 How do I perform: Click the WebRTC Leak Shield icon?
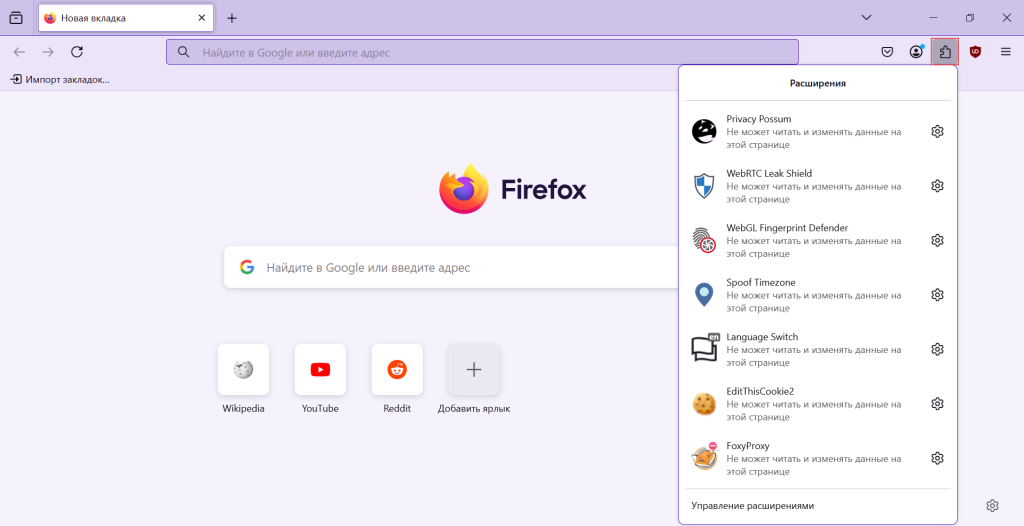coord(704,186)
